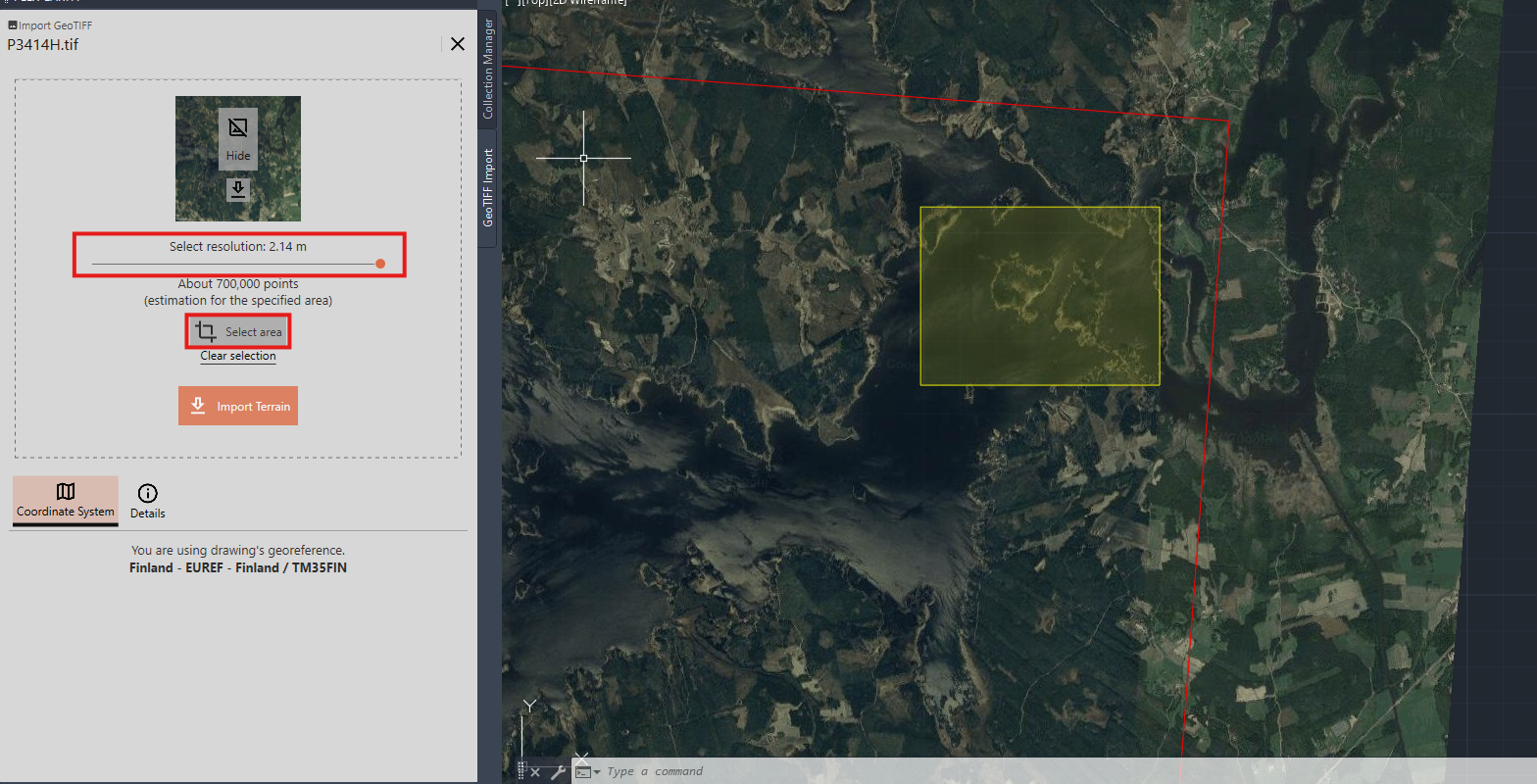Click the estimation for the specified area note

point(238,301)
